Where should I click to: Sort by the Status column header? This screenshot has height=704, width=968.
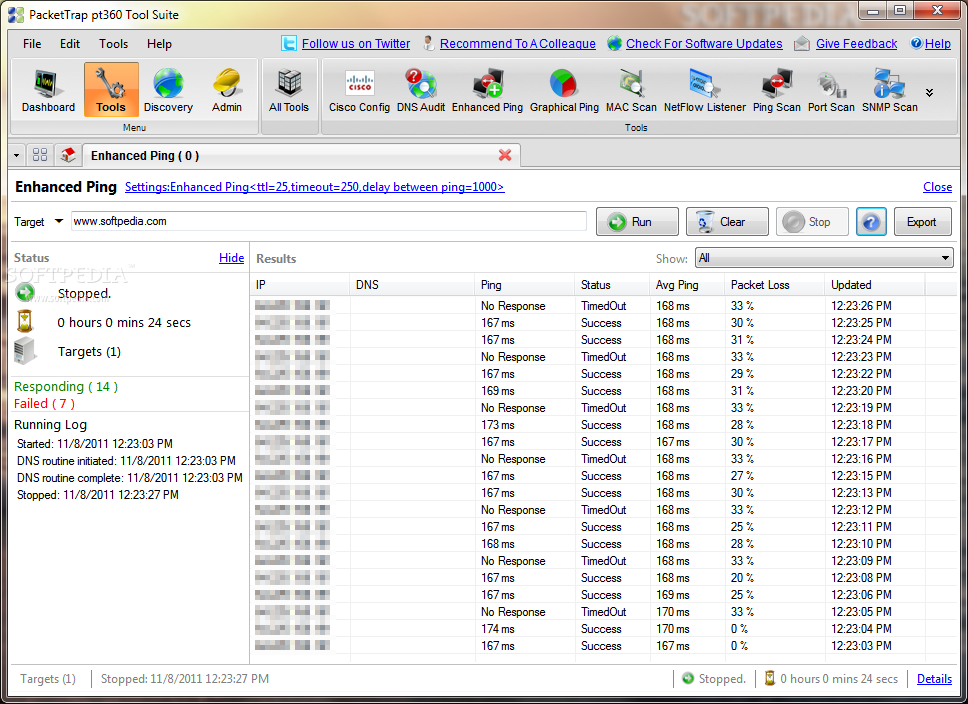[x=612, y=285]
